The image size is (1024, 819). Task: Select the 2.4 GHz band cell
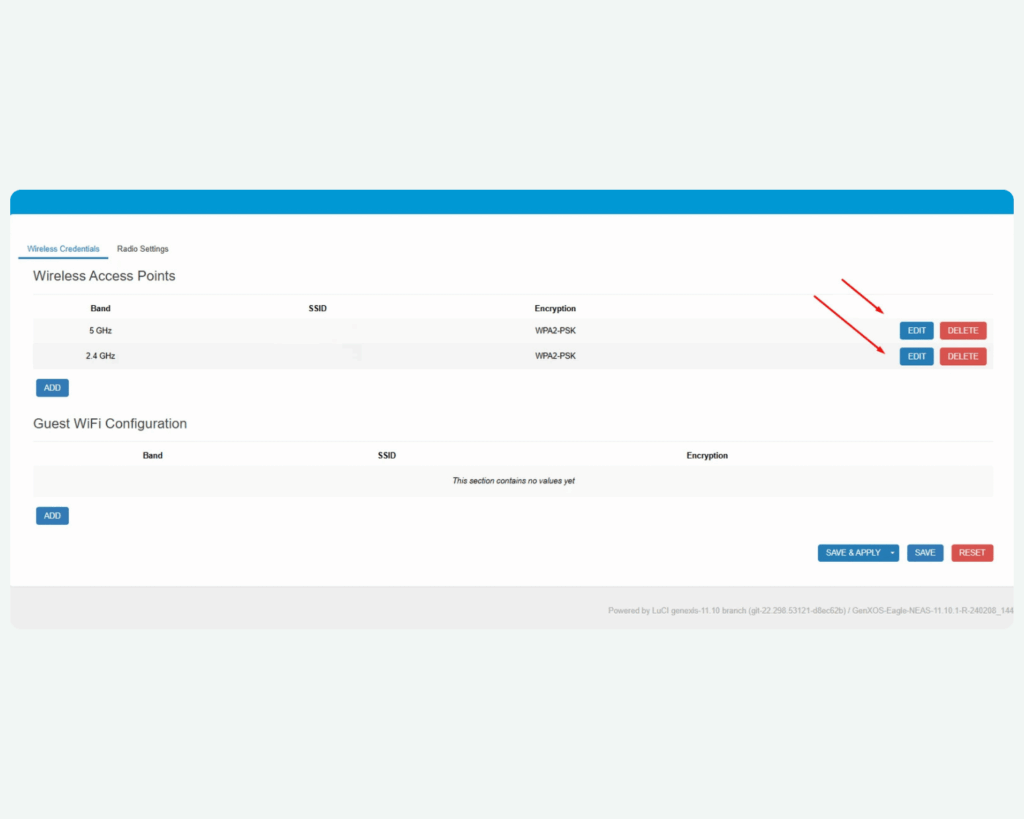coord(101,356)
